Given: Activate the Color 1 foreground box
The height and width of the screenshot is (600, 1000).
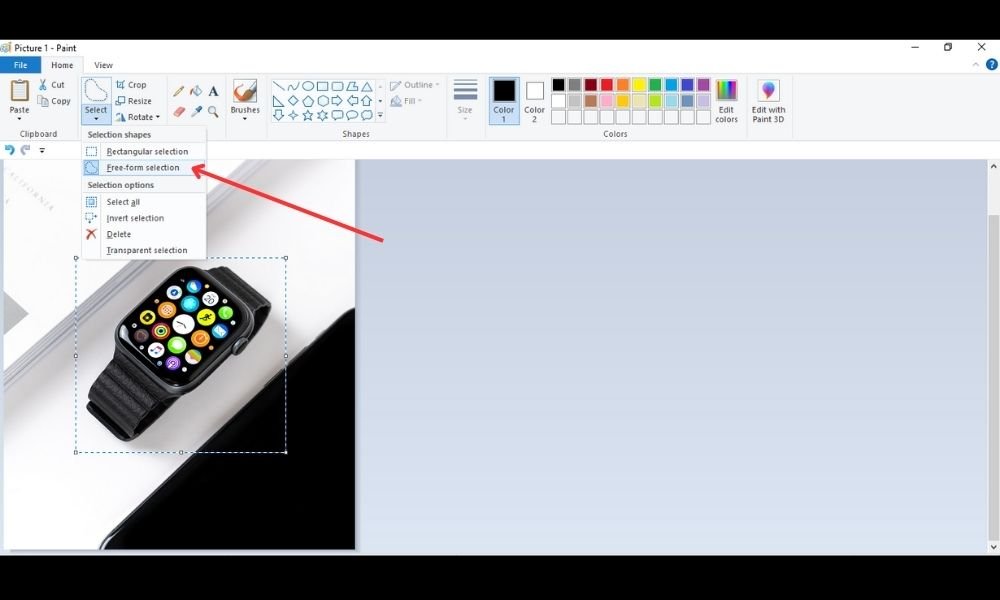Looking at the screenshot, I should coord(504,101).
